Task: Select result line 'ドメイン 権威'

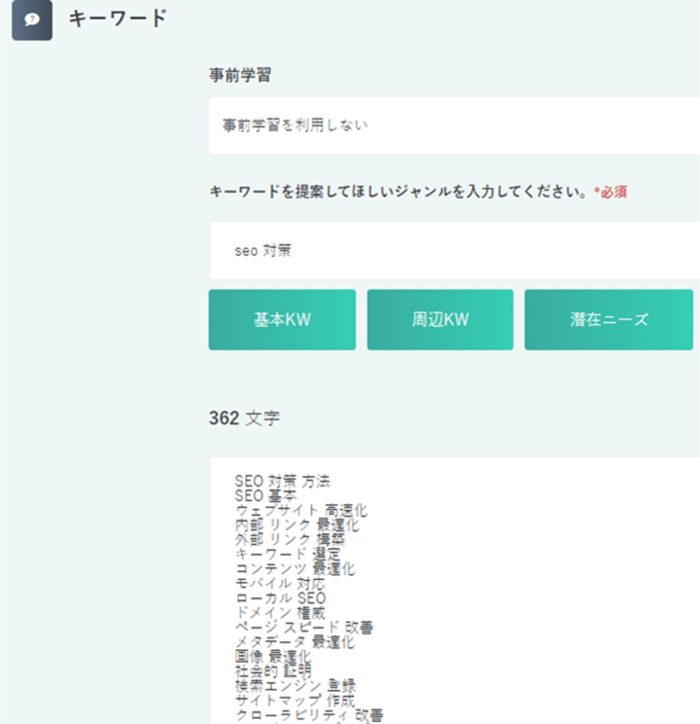Action: [280, 613]
